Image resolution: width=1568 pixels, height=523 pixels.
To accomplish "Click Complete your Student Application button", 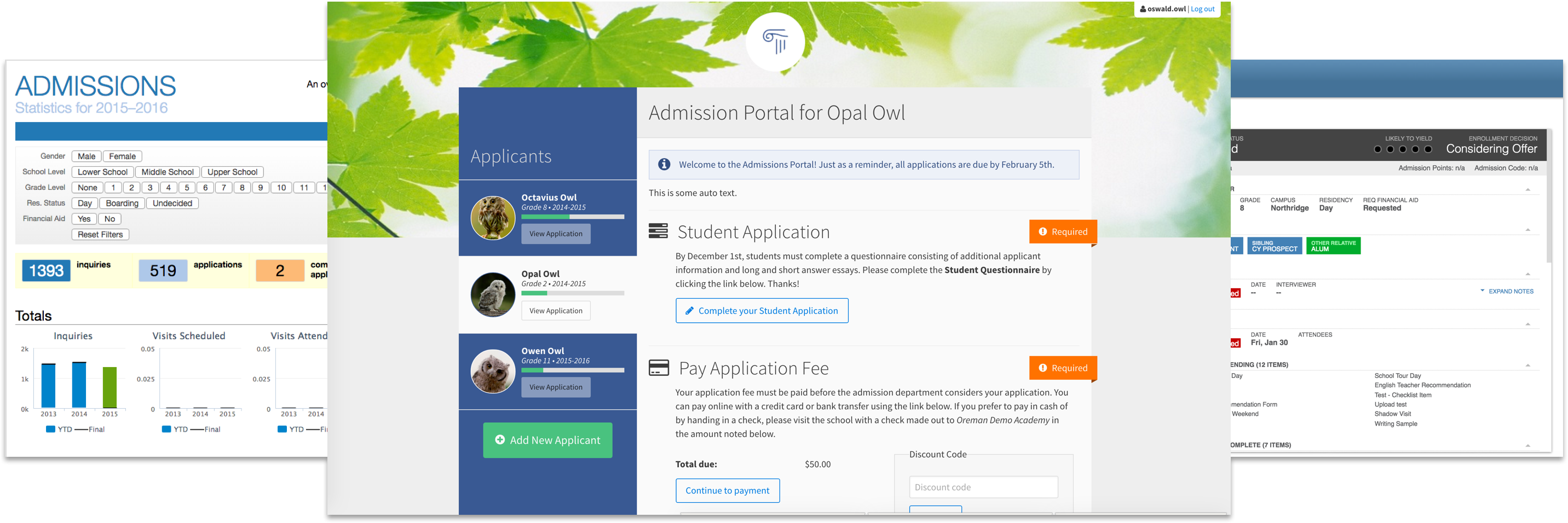I will pyautogui.click(x=762, y=311).
